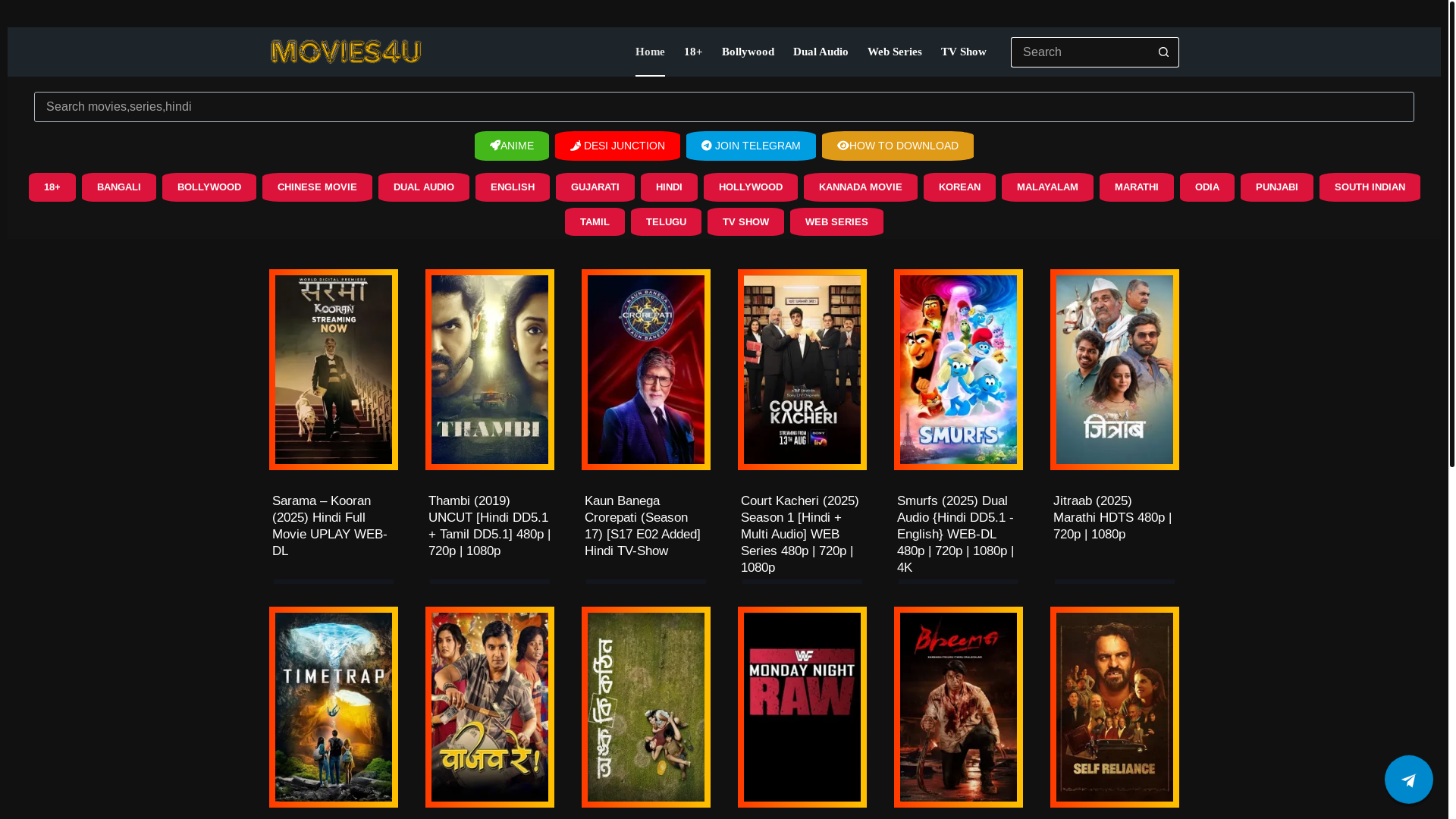This screenshot has height=819, width=1456.
Task: Go to Bollywood nav item
Action: click(x=748, y=52)
